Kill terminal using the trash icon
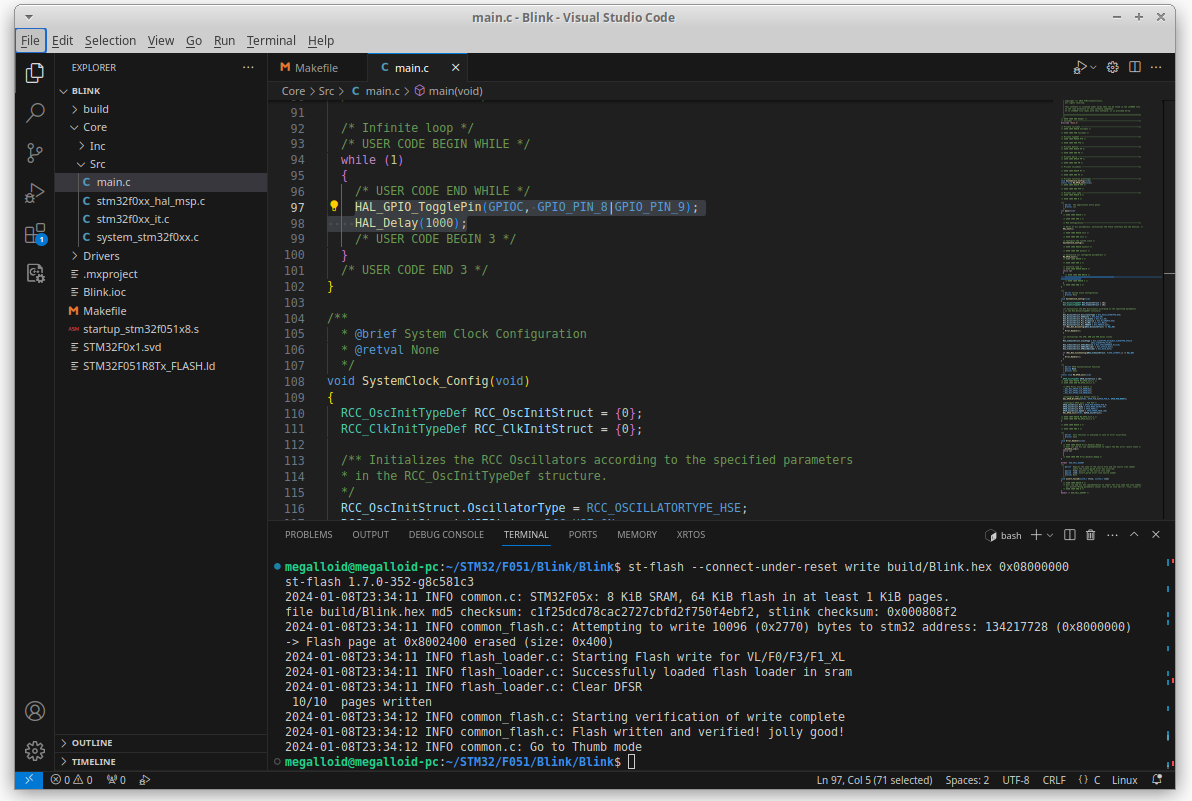 (1091, 535)
